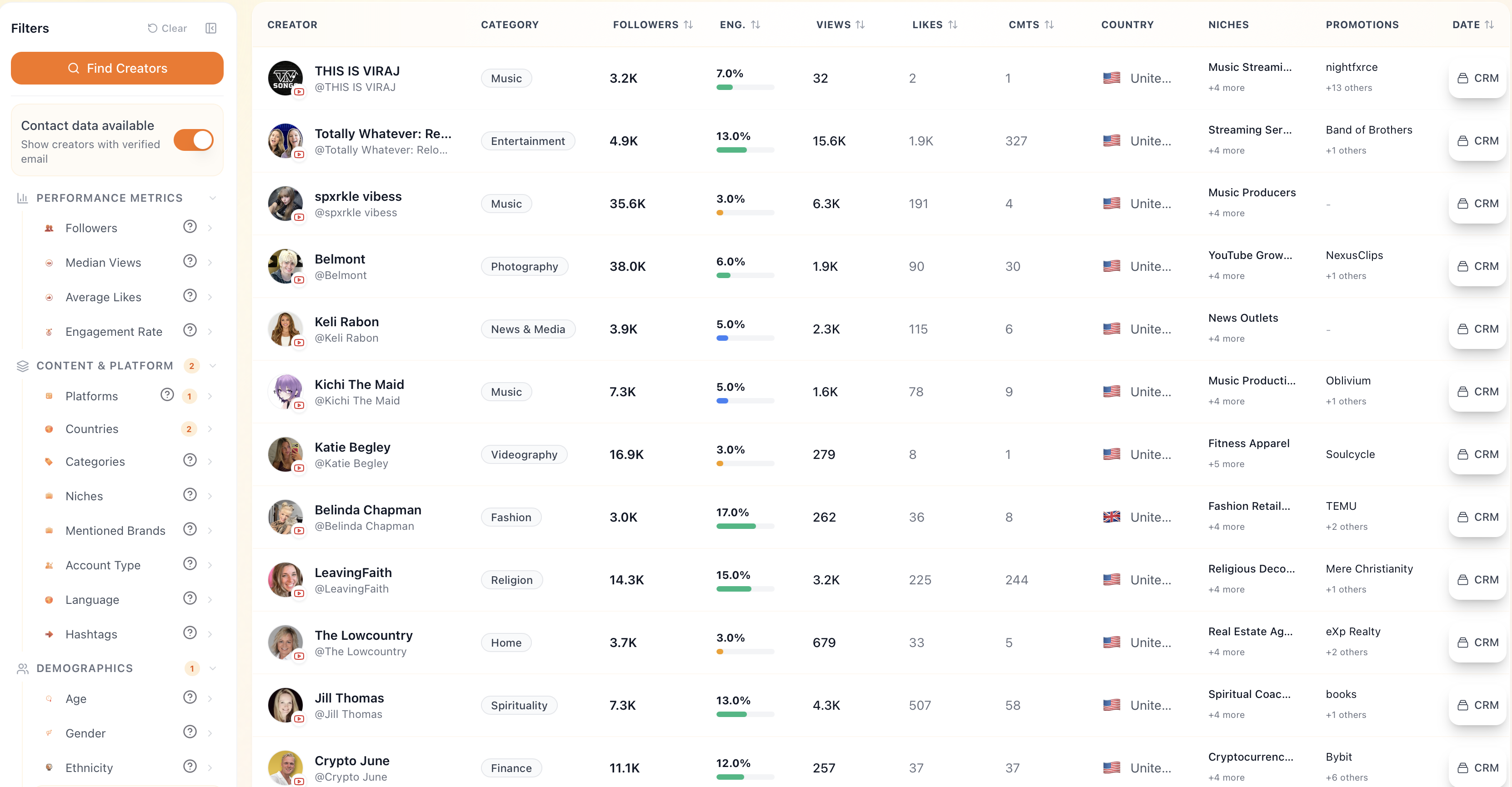
Task: Click the YouTube badge on spxrkle vibess avatar
Action: click(x=300, y=218)
